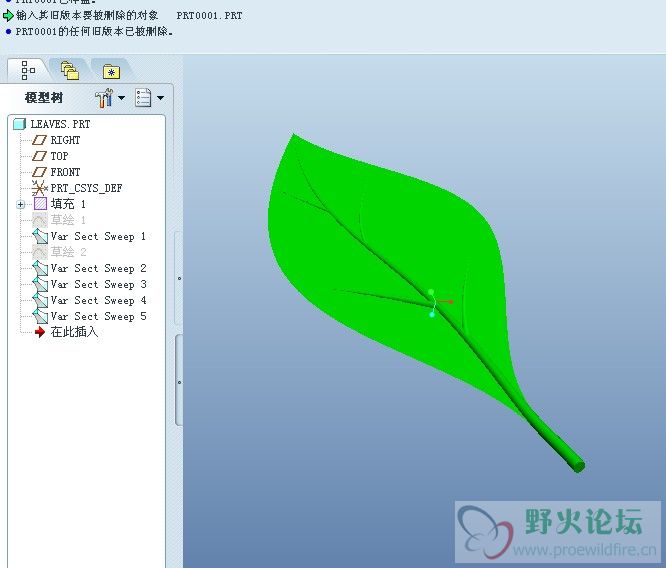The image size is (666, 568).
Task: Select Var Sect Sweep 3 feature
Action: pyautogui.click(x=98, y=284)
